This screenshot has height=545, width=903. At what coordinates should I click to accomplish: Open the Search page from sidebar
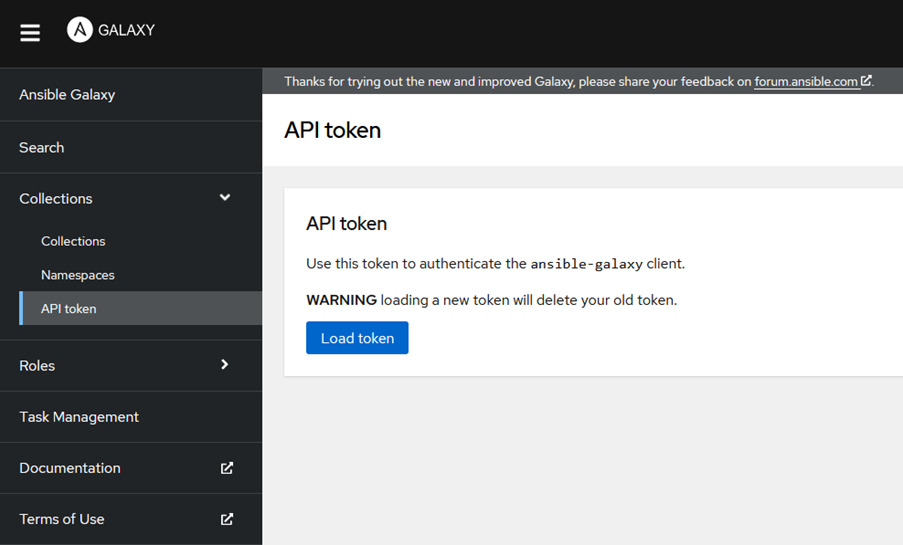click(x=131, y=147)
